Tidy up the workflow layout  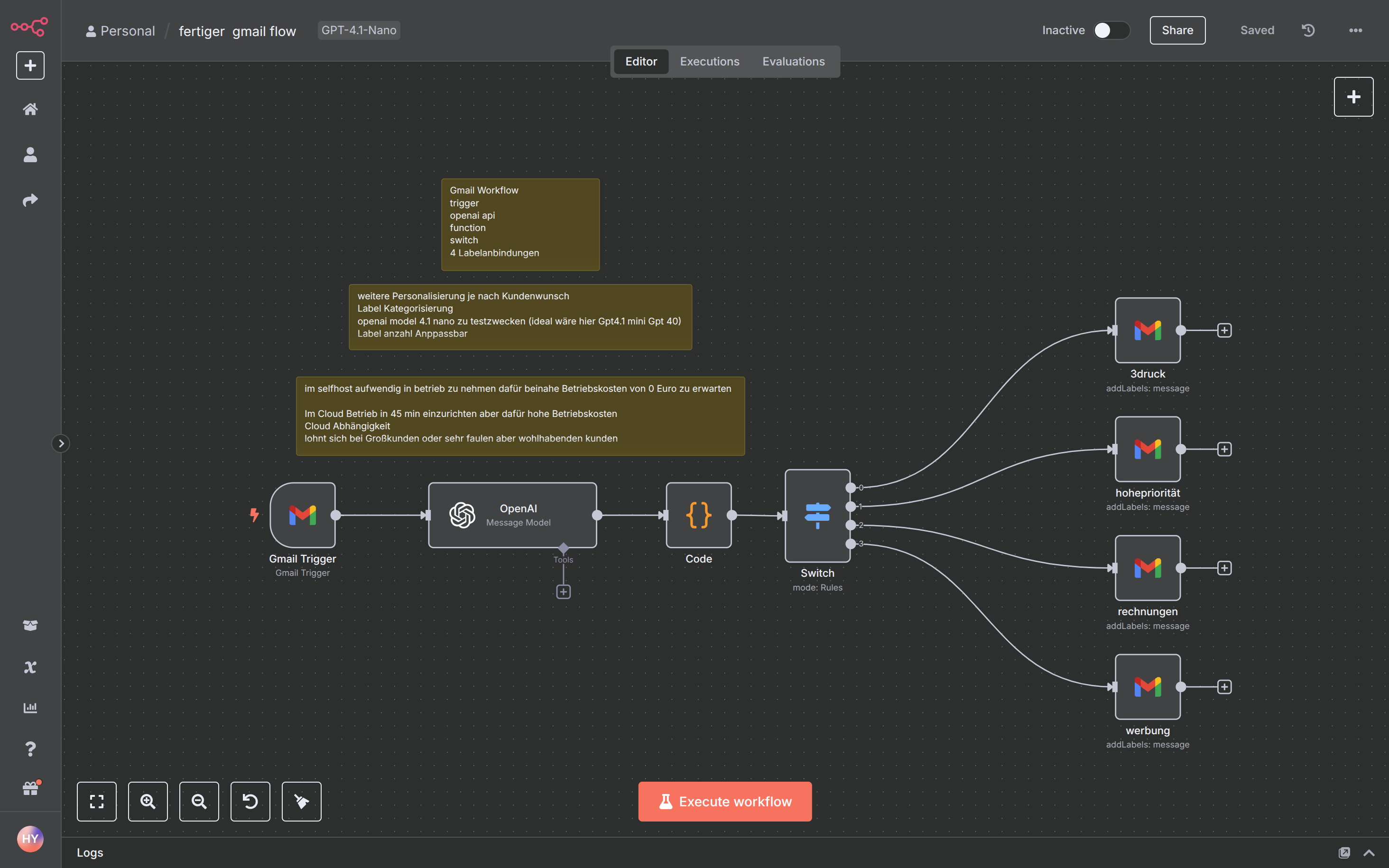coord(302,802)
